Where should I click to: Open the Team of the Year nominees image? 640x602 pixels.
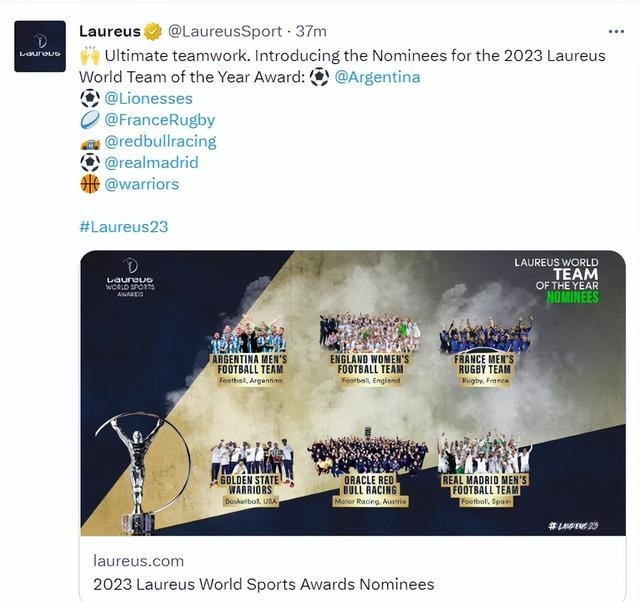click(x=353, y=393)
